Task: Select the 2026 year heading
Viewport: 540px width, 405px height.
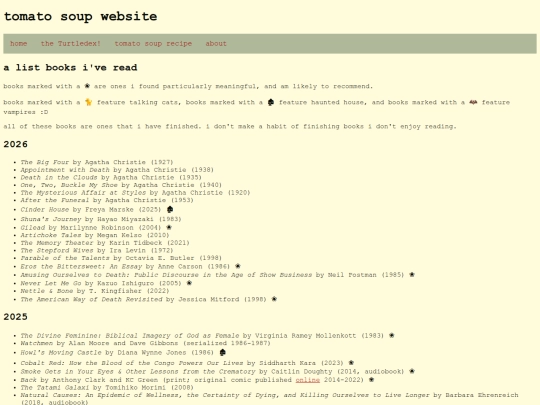Action: coord(15,144)
